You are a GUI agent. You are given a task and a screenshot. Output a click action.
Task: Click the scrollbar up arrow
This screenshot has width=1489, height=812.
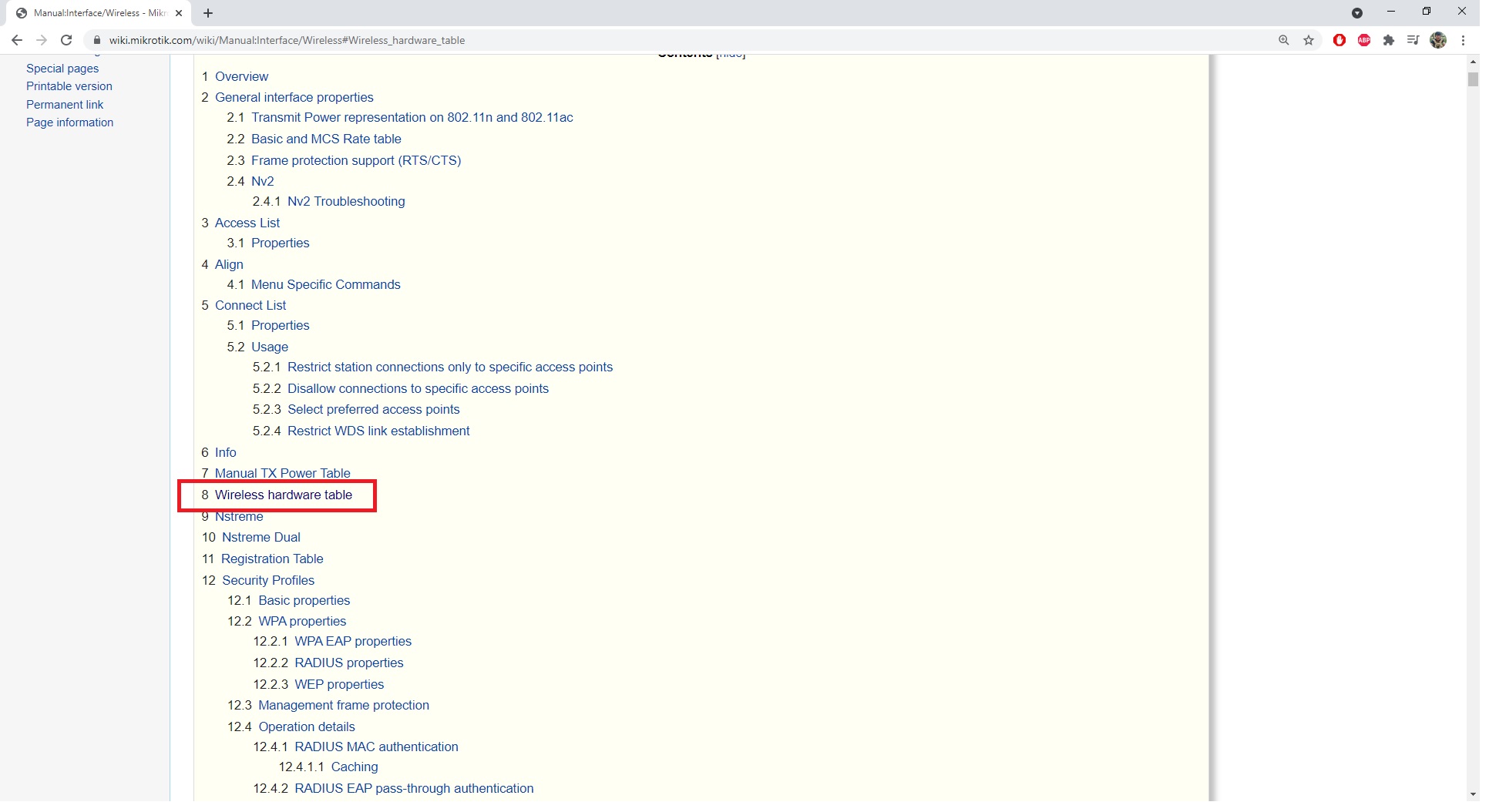(x=1472, y=60)
